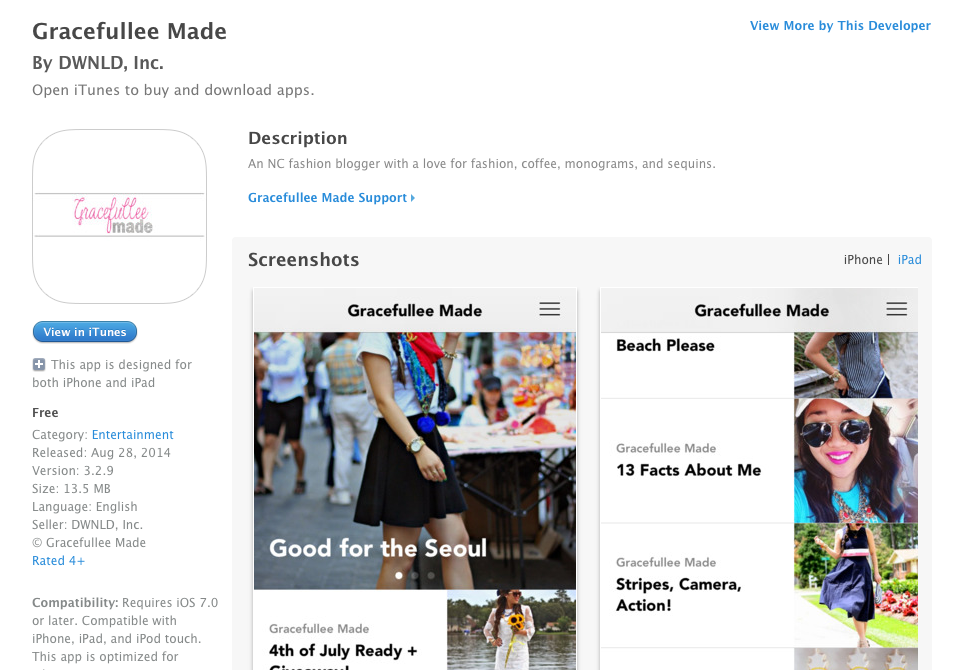The height and width of the screenshot is (670, 967).
Task: Click the Rated 4+ link
Action: pyautogui.click(x=58, y=561)
